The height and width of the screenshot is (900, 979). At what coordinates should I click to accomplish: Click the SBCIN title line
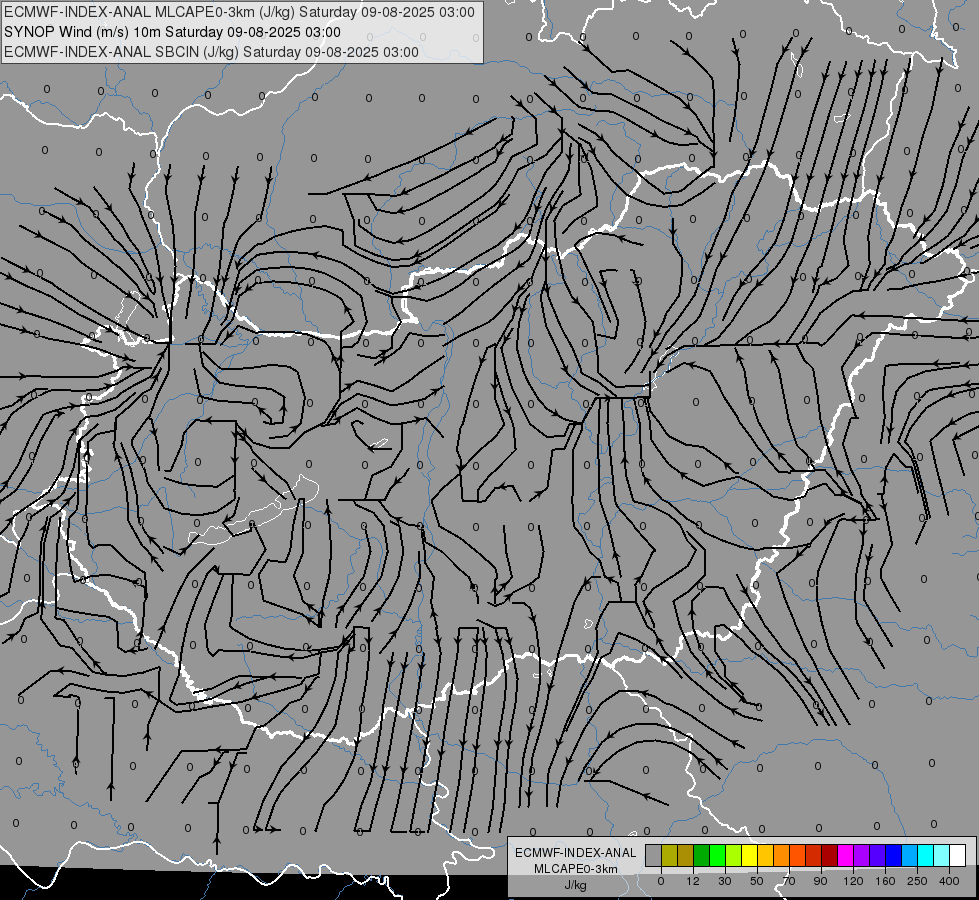(211, 52)
